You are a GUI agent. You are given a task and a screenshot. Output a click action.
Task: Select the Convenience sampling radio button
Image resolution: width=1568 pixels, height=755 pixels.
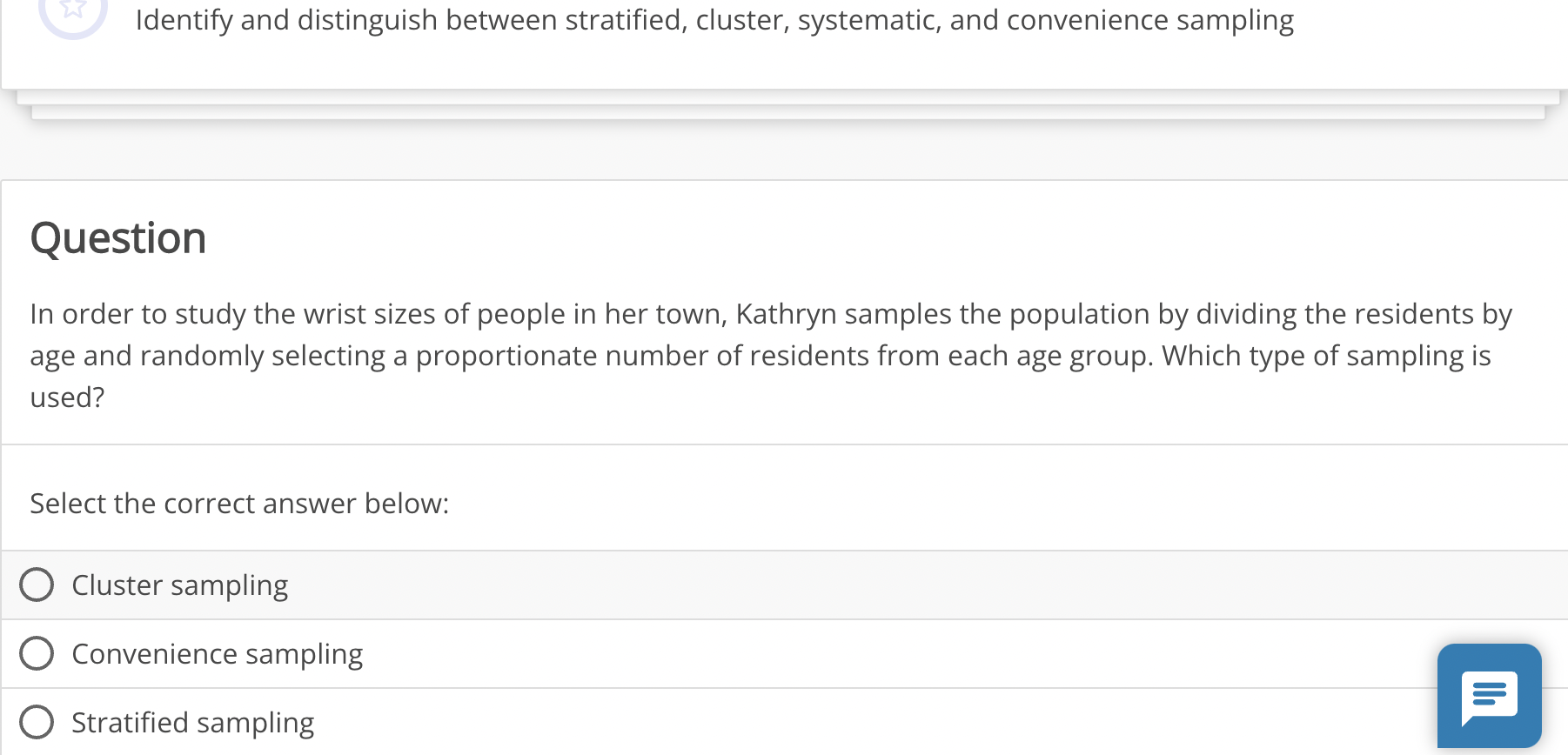(x=37, y=653)
